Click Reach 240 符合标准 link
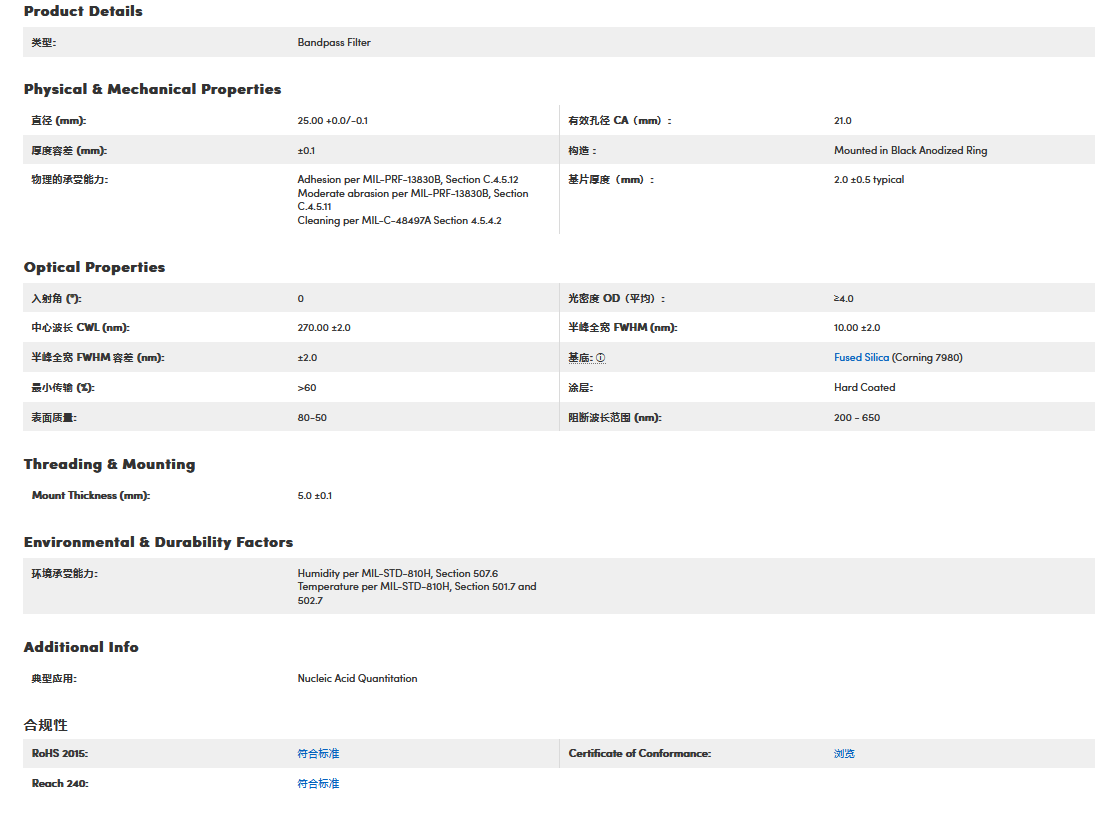This screenshot has height=820, width=1105. tap(318, 784)
